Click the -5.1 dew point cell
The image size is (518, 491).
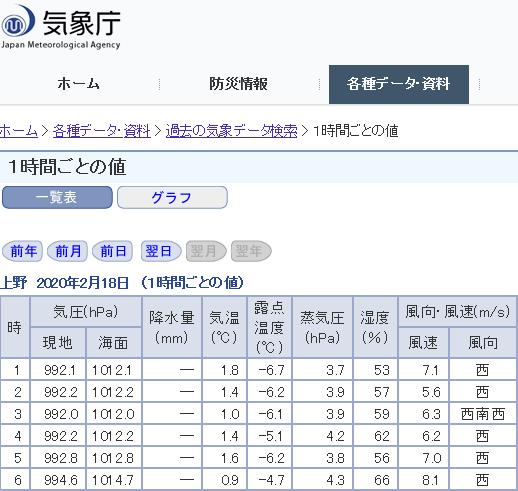(x=270, y=436)
